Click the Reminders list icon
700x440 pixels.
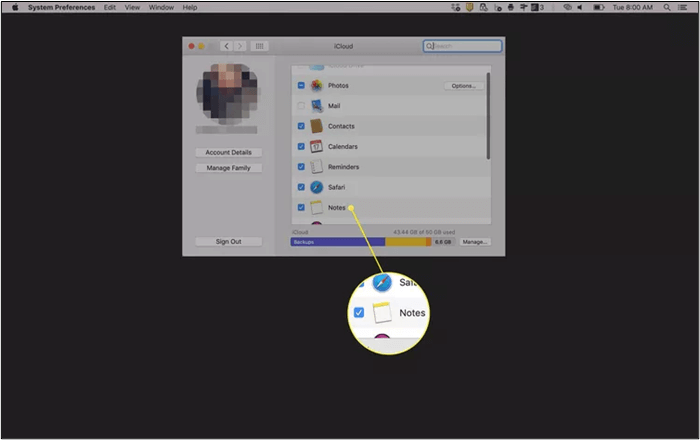[317, 167]
